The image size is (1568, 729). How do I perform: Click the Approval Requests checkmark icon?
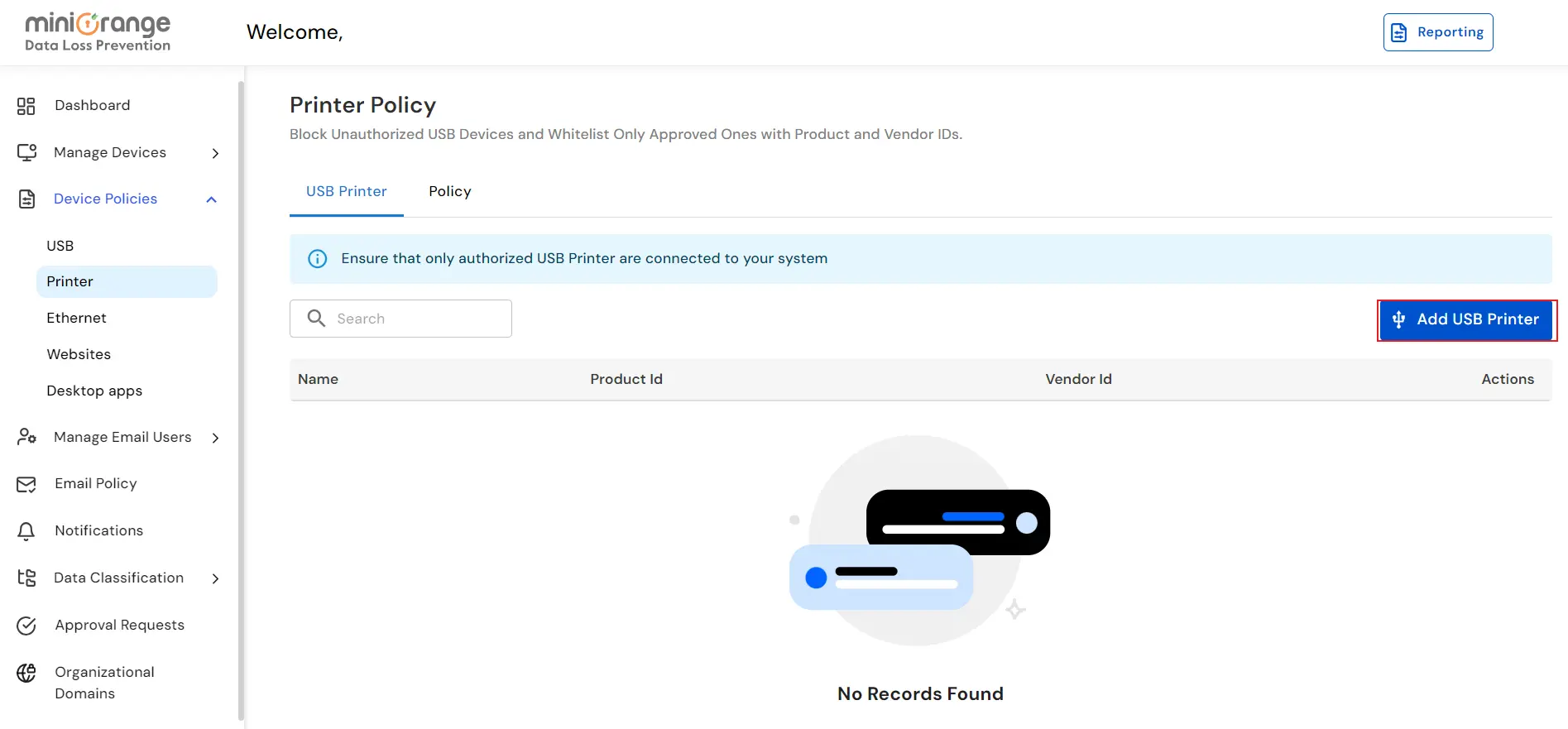pyautogui.click(x=26, y=626)
